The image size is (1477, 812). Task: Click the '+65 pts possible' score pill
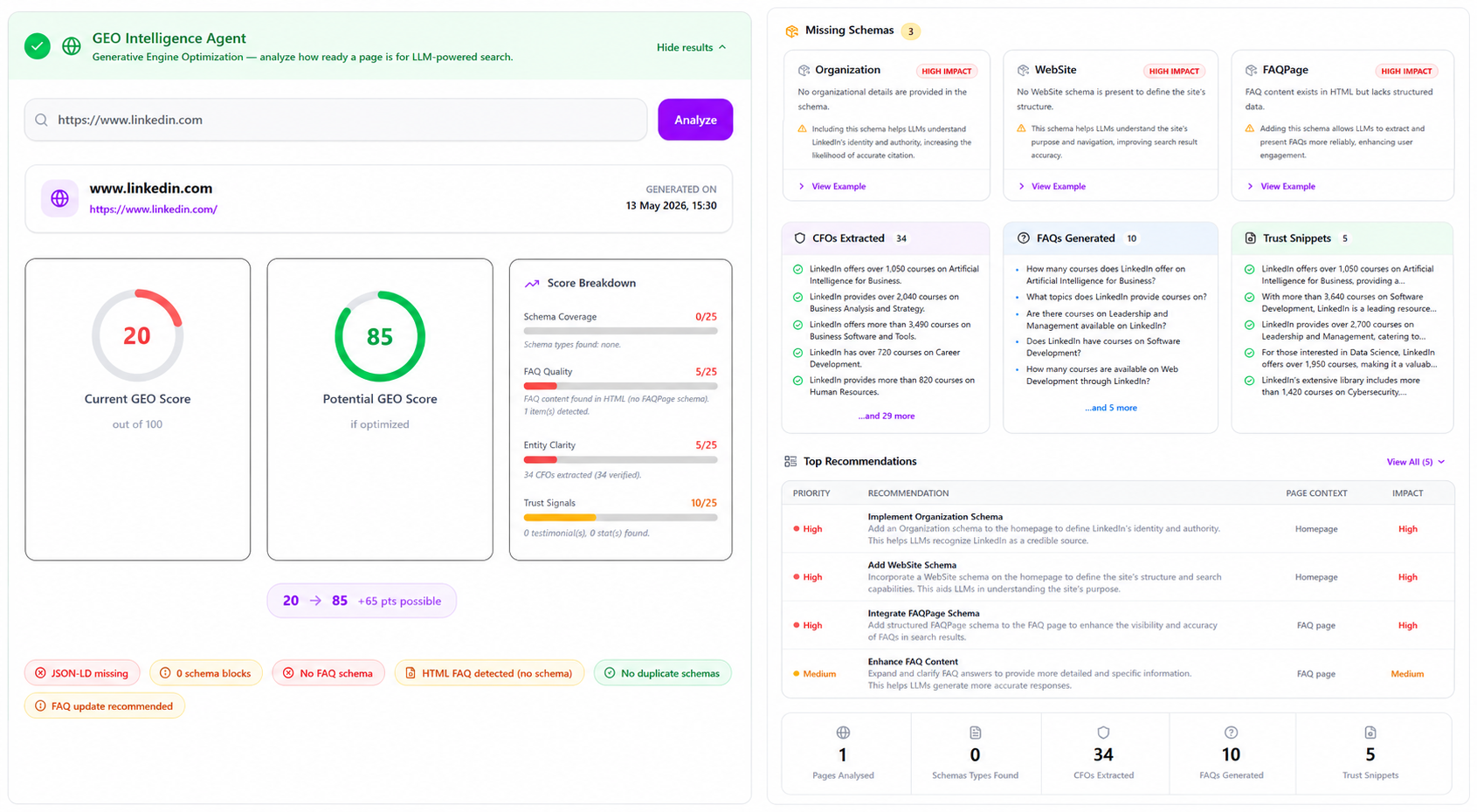[362, 601]
